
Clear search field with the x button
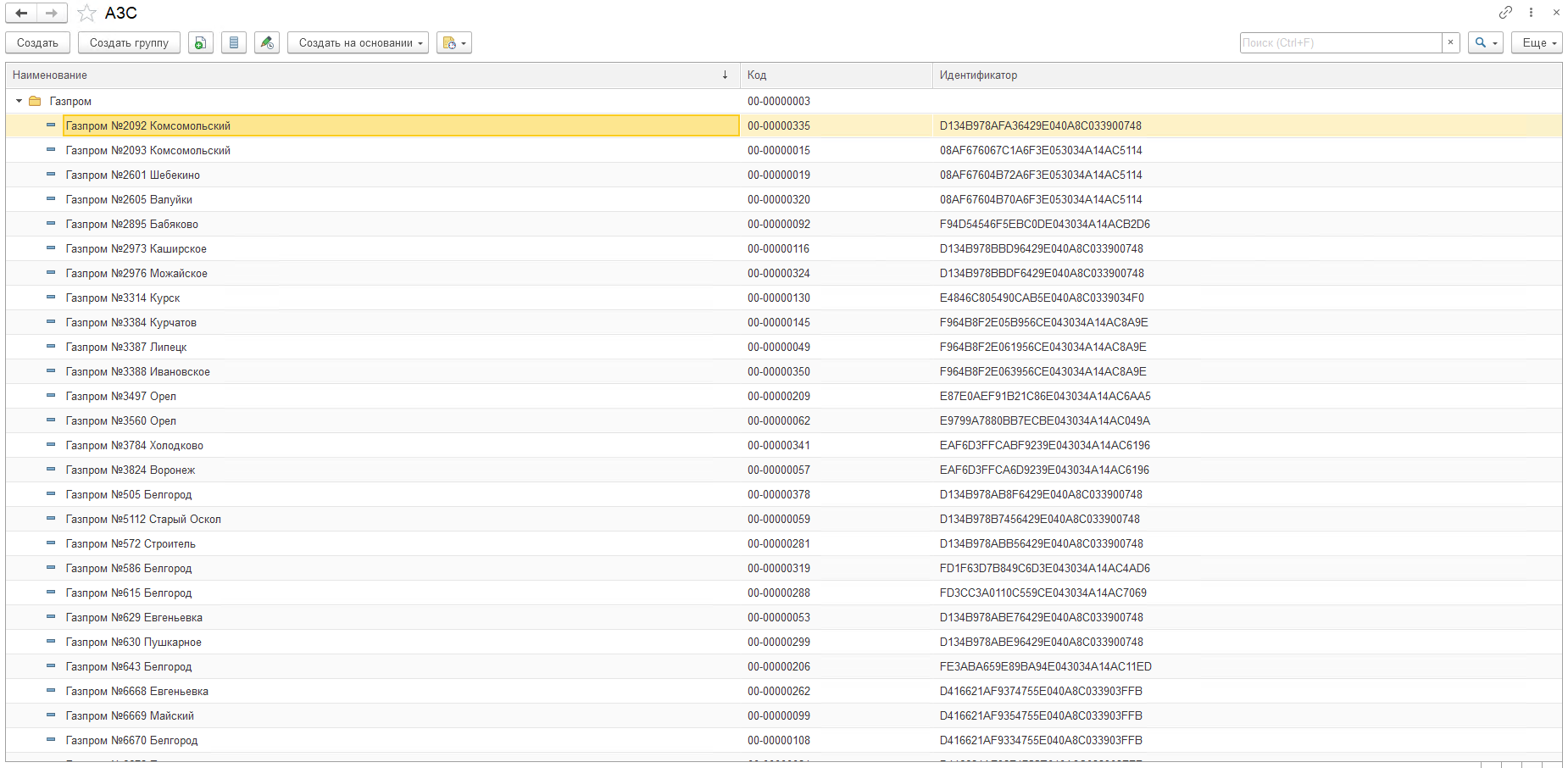coord(1450,42)
